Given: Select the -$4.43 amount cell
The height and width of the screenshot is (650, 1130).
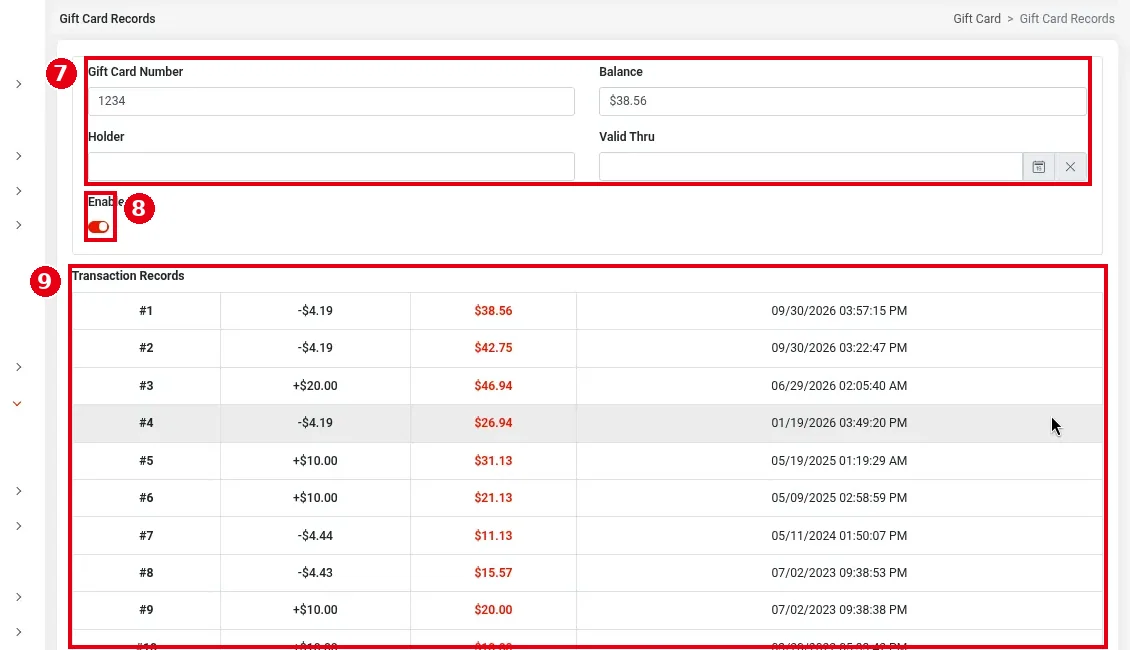Looking at the screenshot, I should 315,572.
